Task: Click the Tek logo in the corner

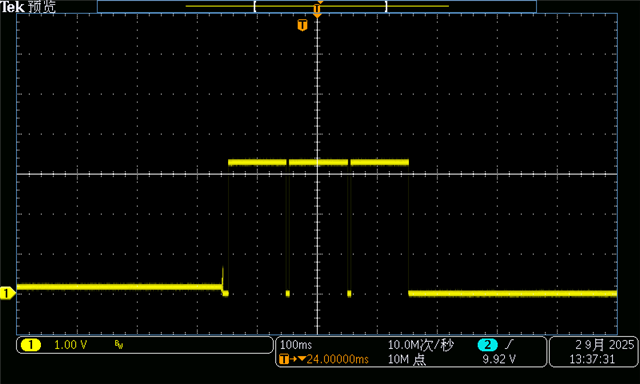Action: [13, 7]
